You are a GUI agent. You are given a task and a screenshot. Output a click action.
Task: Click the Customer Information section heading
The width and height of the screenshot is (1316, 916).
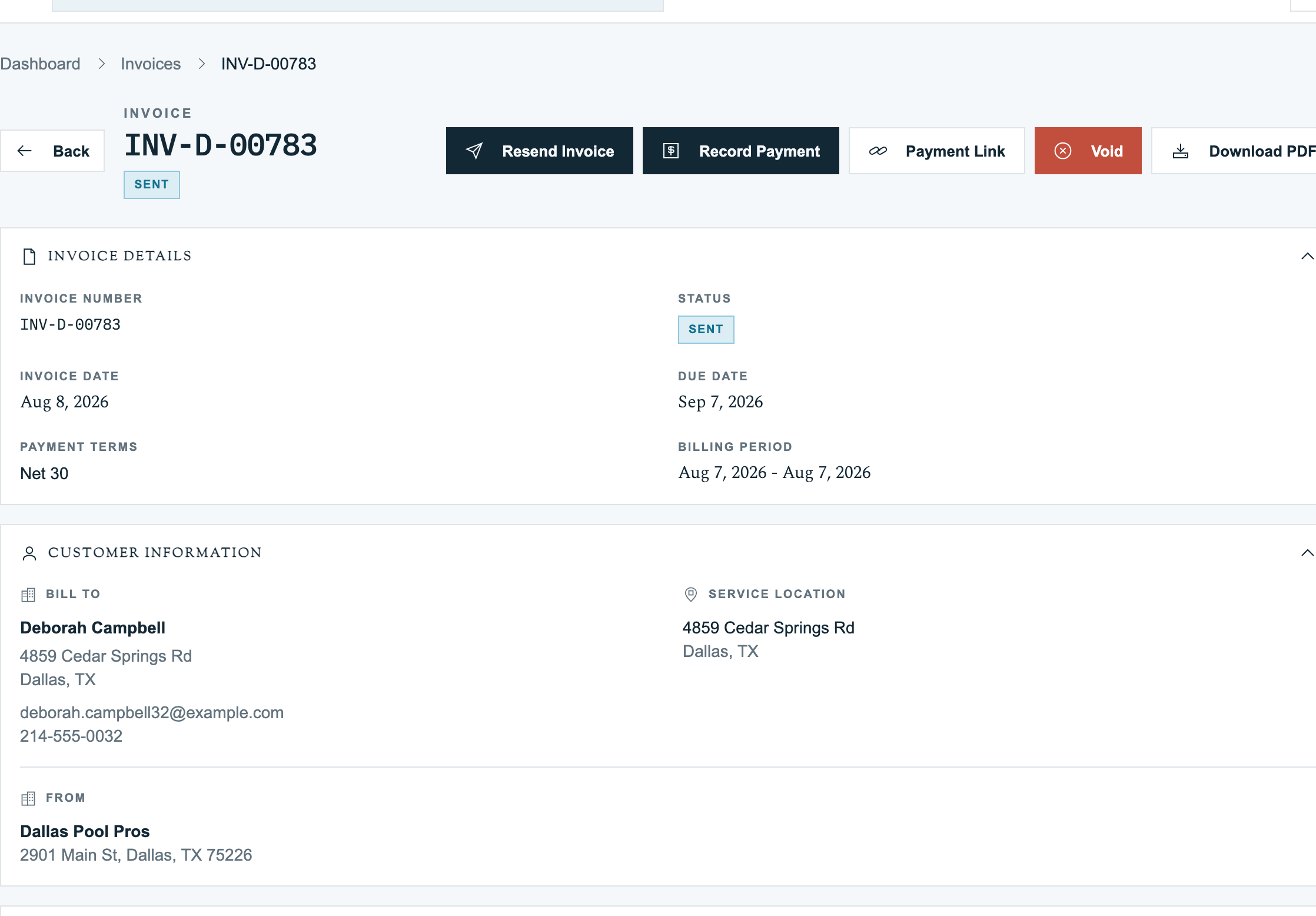click(x=155, y=553)
